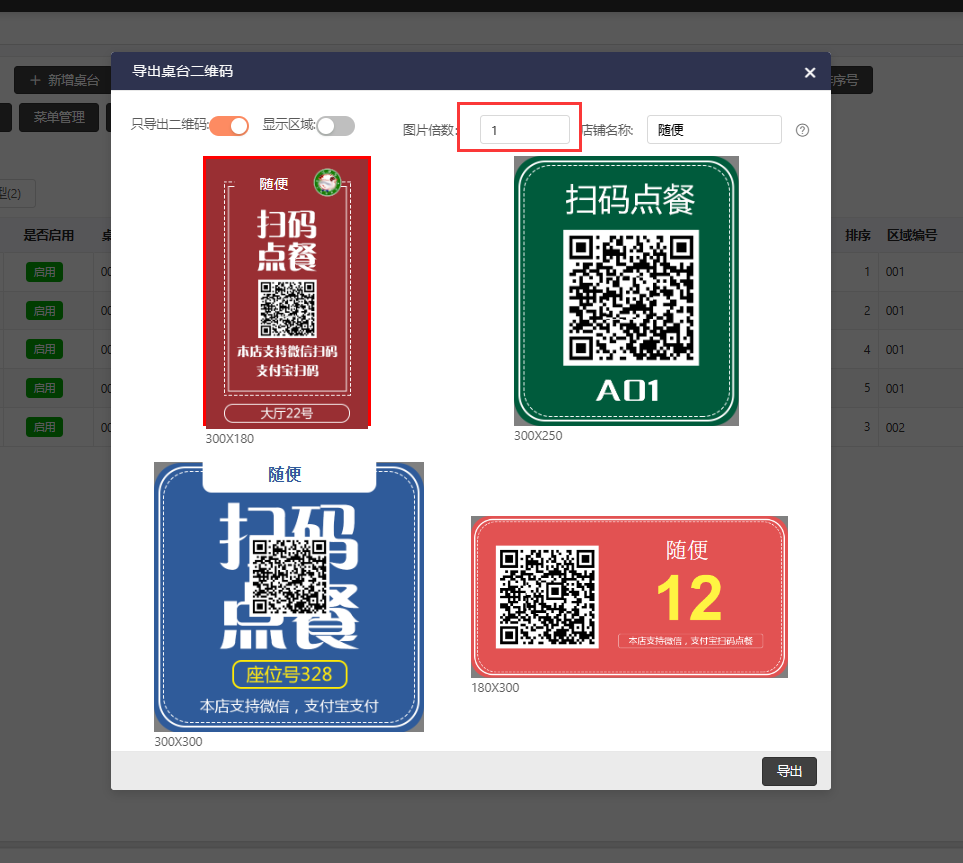Image resolution: width=963 pixels, height=863 pixels.
Task: Select the green 300X250 template
Action: click(x=626, y=290)
